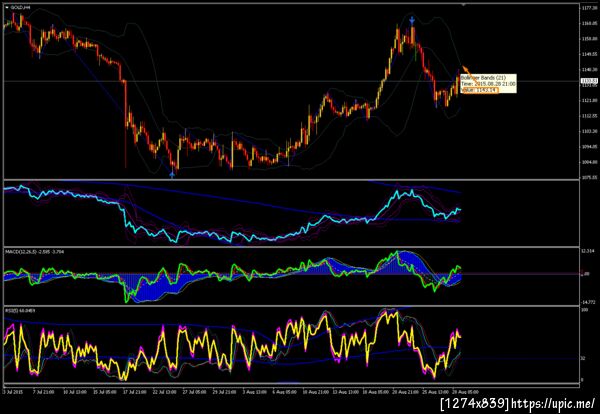Click tooltip line Time: 2015.08.28 21:00
The width and height of the screenshot is (600, 414).
488,84
